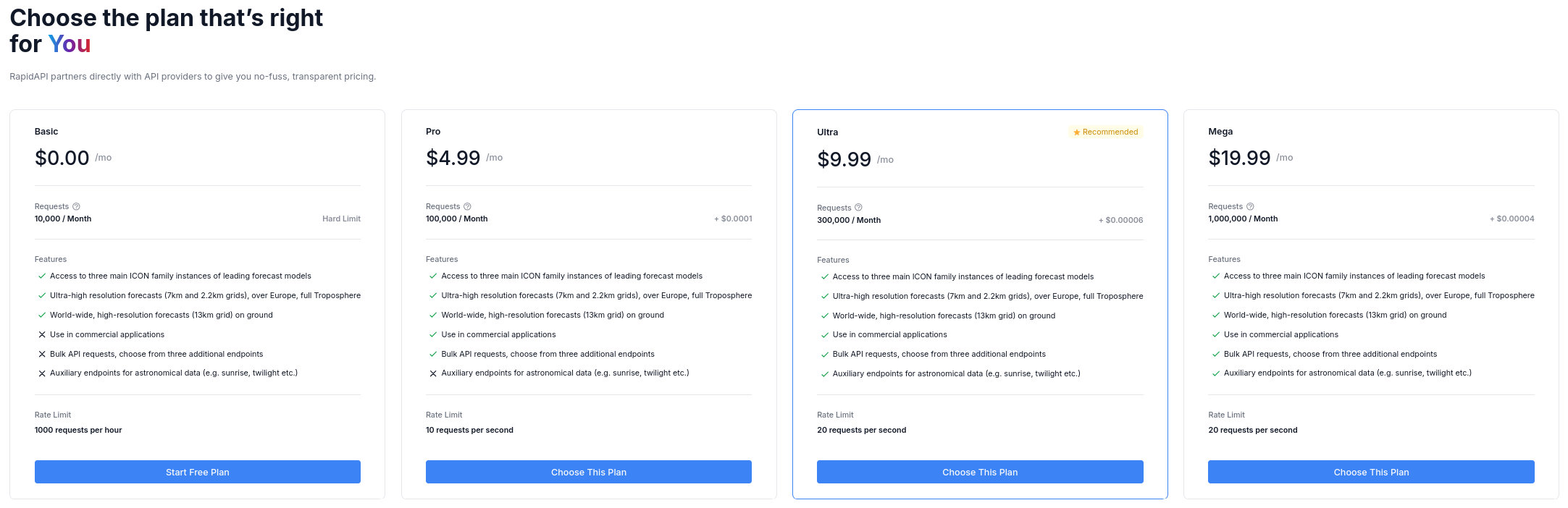Click the Recommended badge on Ultra

pyautogui.click(x=1106, y=132)
